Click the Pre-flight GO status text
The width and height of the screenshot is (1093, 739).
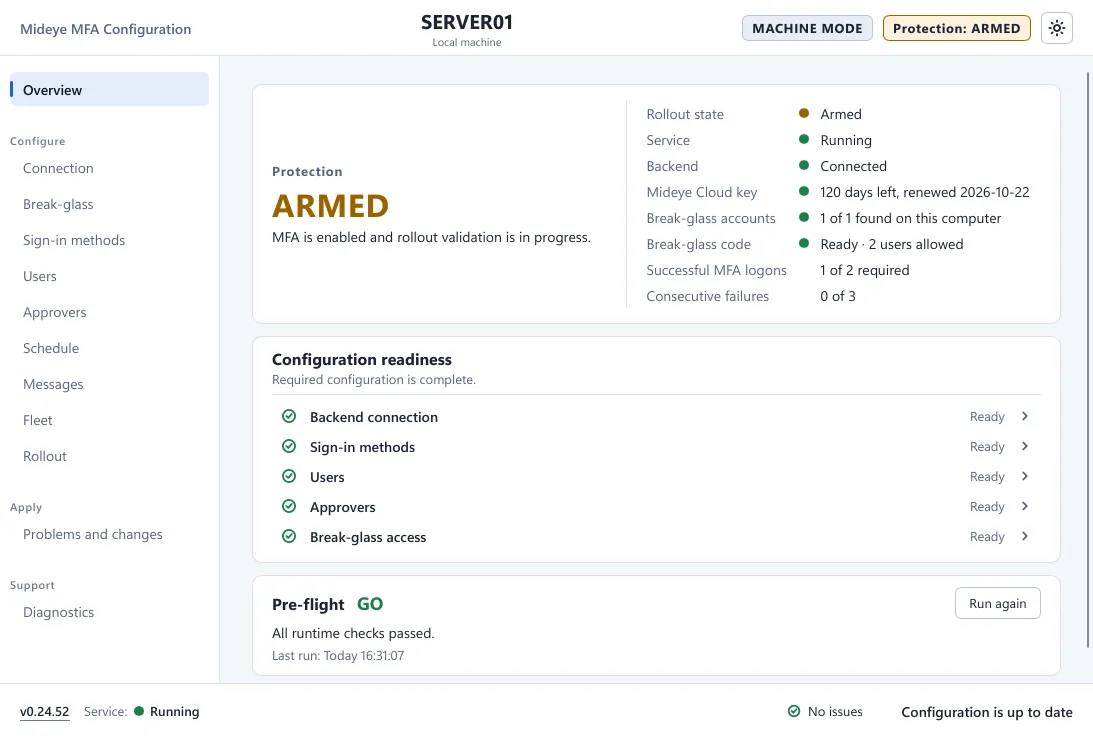tap(370, 604)
